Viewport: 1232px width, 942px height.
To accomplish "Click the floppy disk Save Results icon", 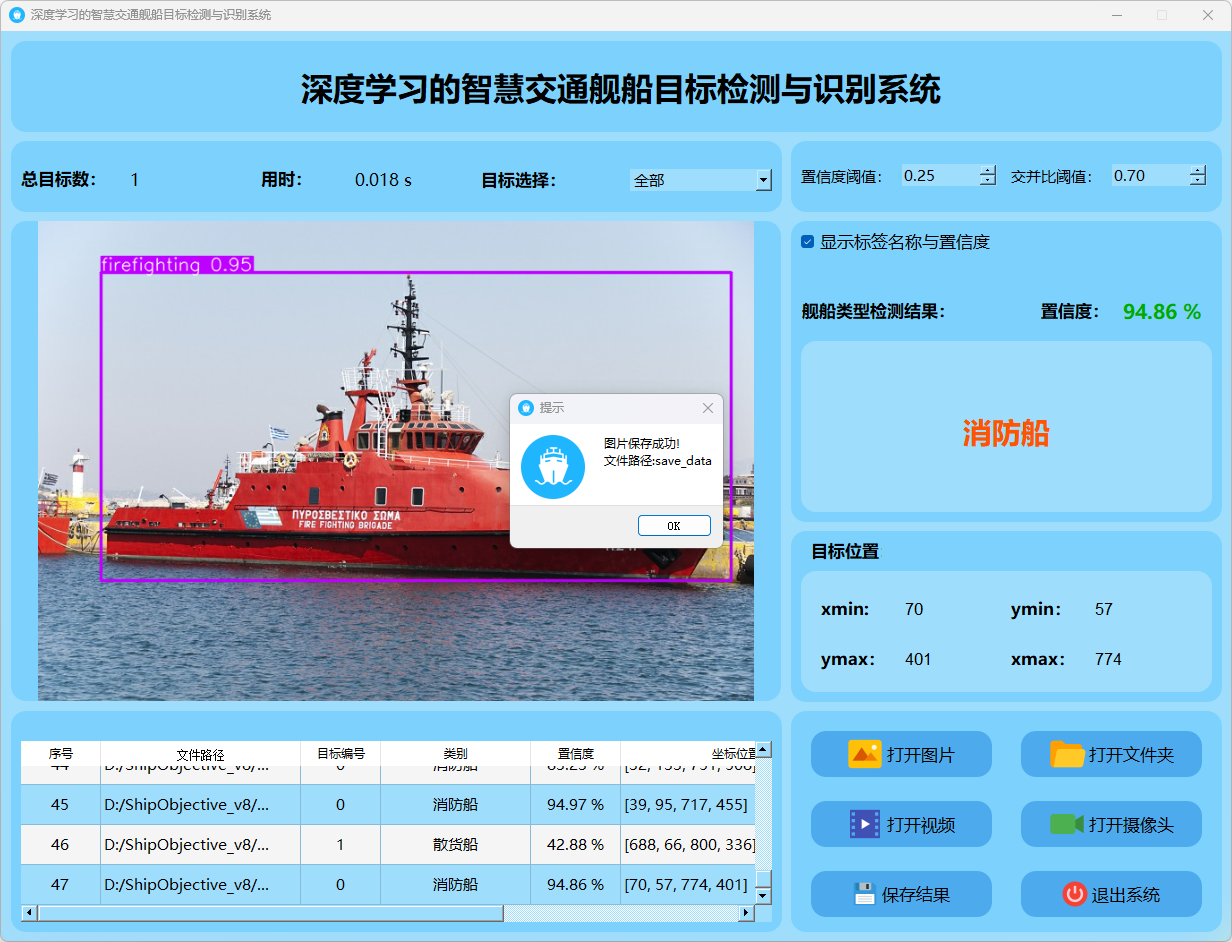I will (865, 894).
